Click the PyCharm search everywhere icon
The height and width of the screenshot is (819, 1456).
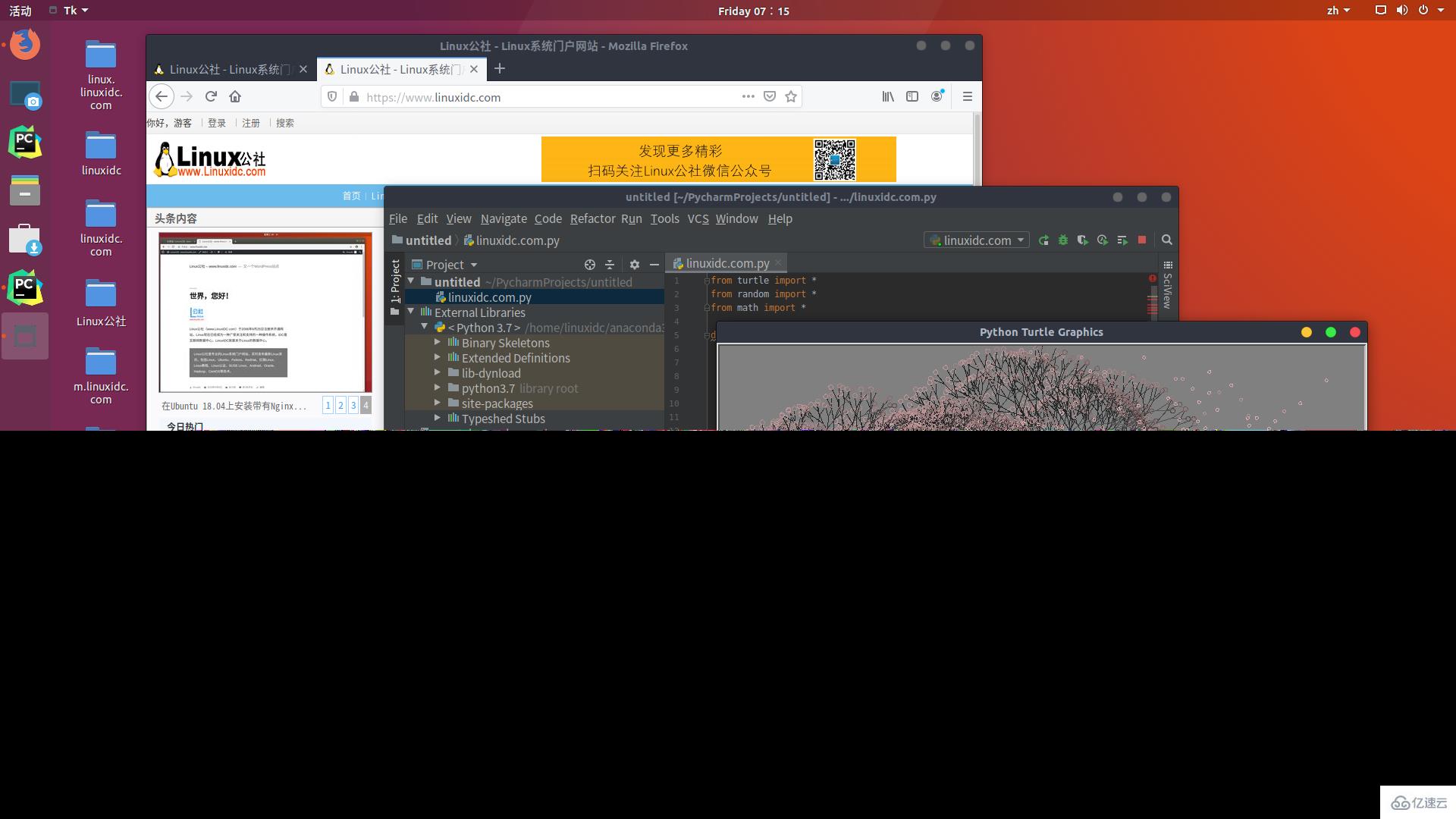1167,240
